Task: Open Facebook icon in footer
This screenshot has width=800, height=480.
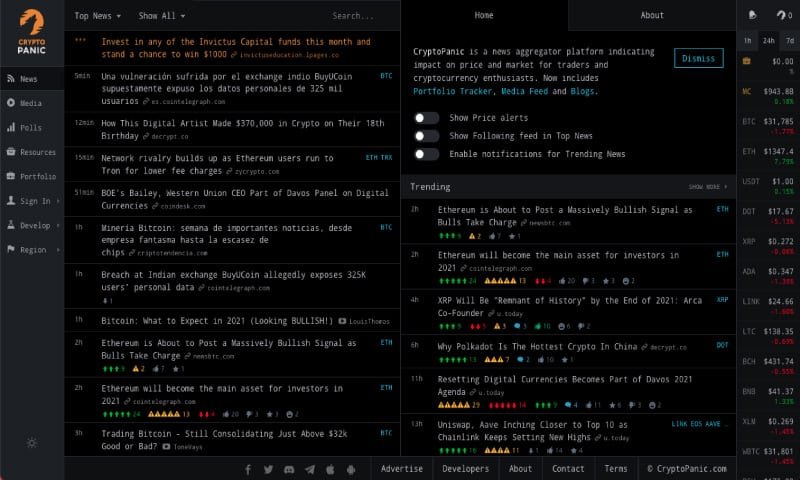Action: (x=248, y=469)
